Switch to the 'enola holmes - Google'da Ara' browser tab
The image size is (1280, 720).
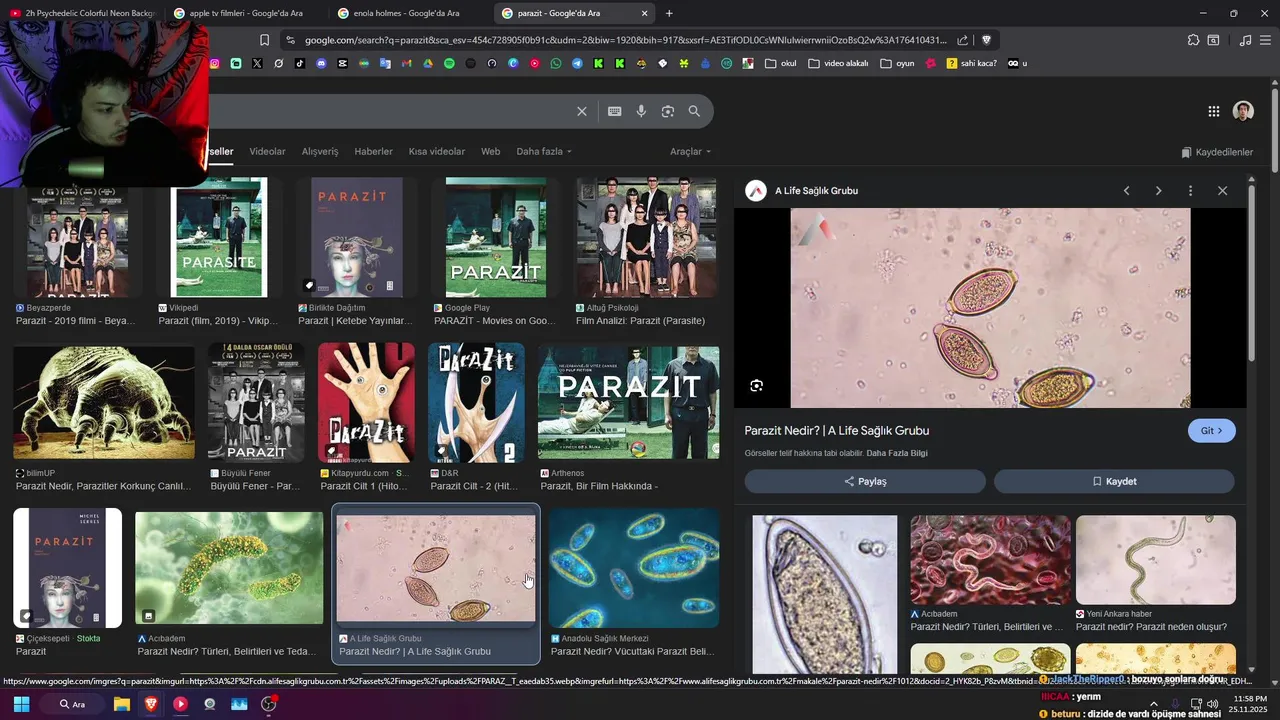[x=408, y=13]
